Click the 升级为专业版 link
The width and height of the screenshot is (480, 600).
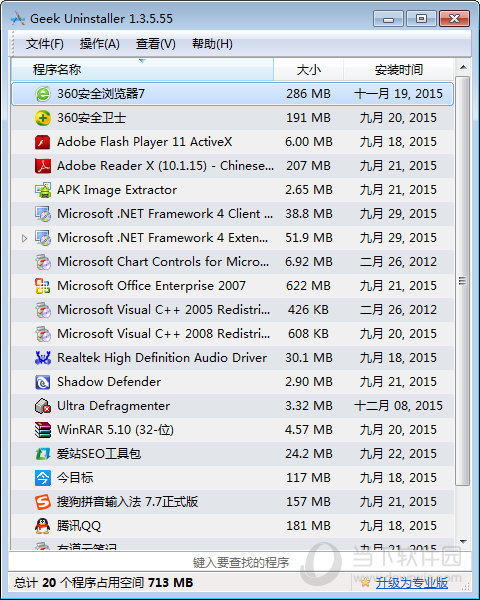coord(411,583)
